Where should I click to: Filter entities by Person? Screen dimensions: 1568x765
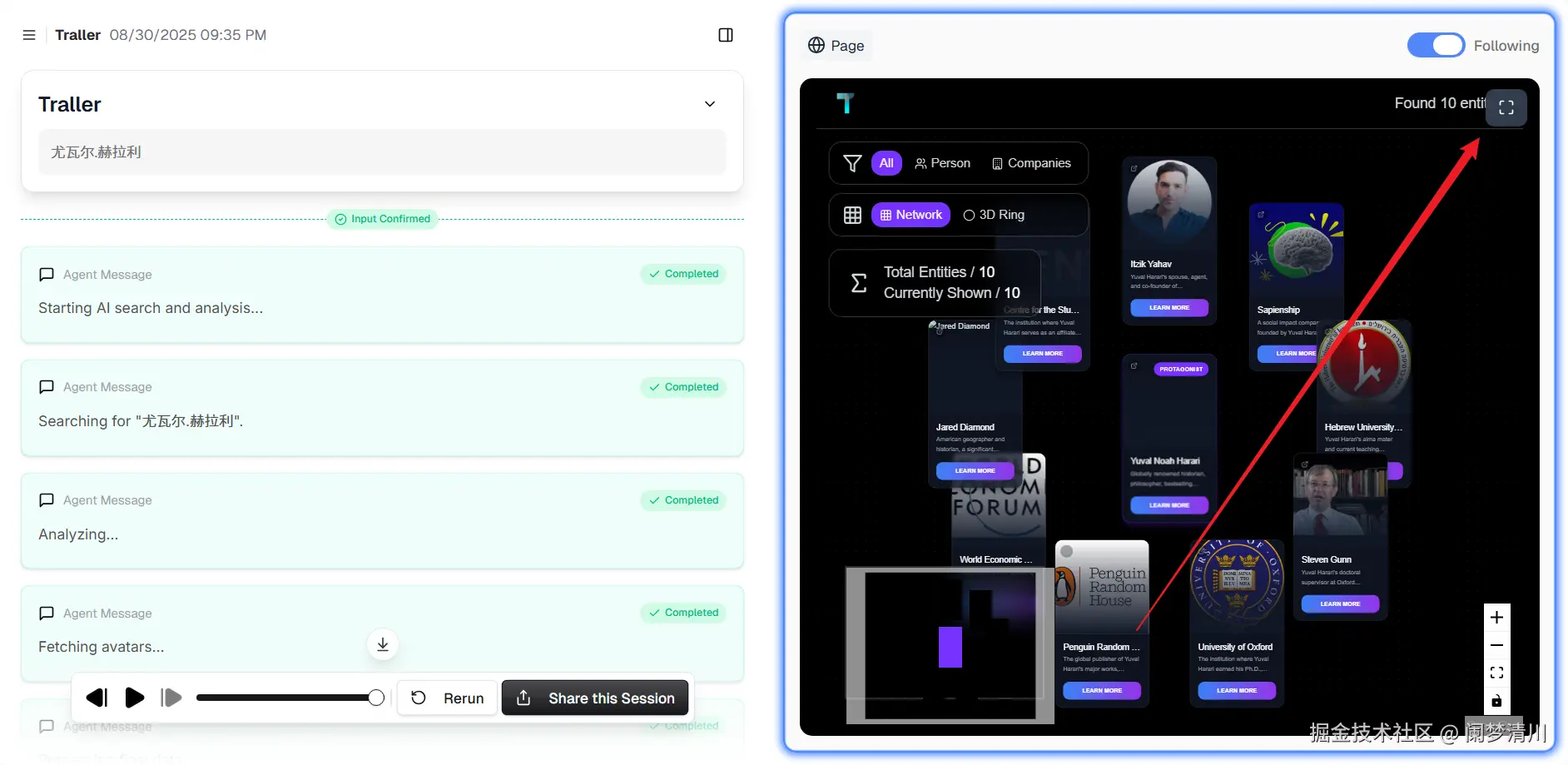coord(942,163)
